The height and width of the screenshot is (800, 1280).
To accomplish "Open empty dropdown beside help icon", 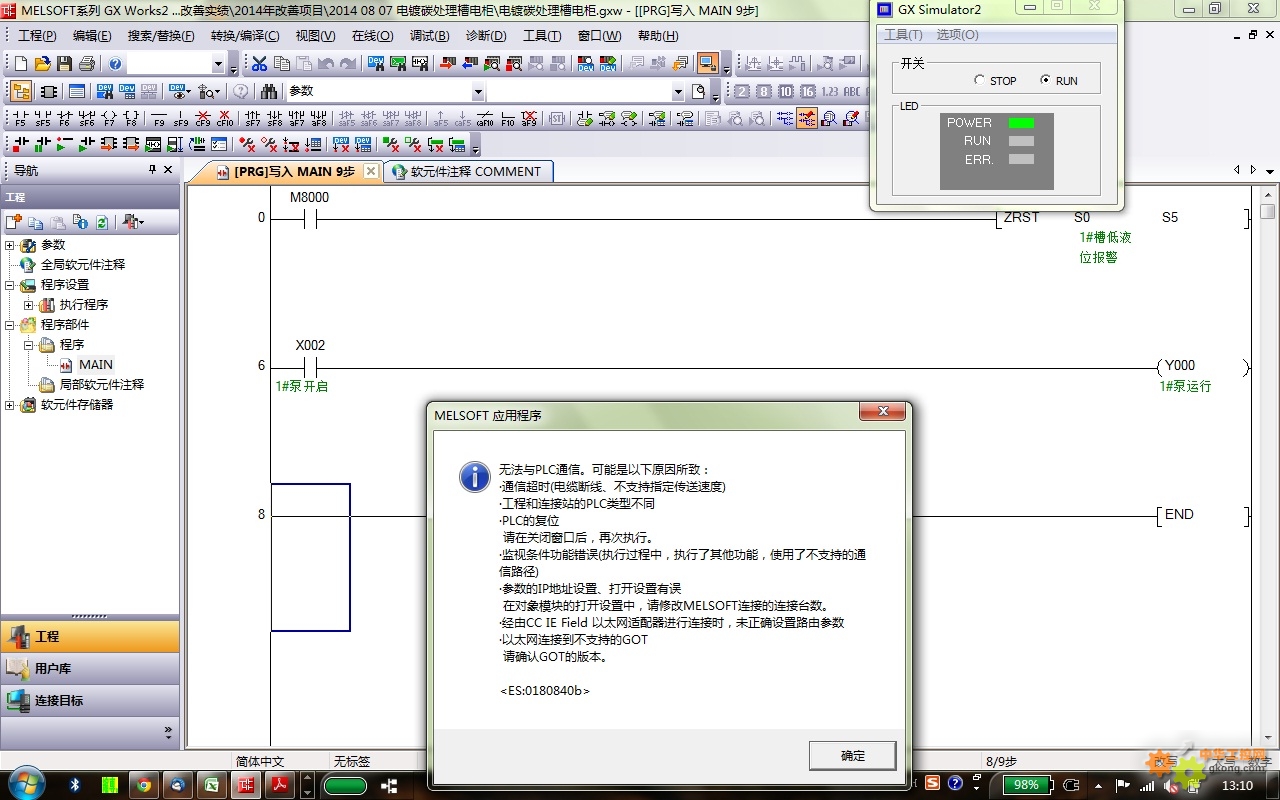I will [218, 64].
